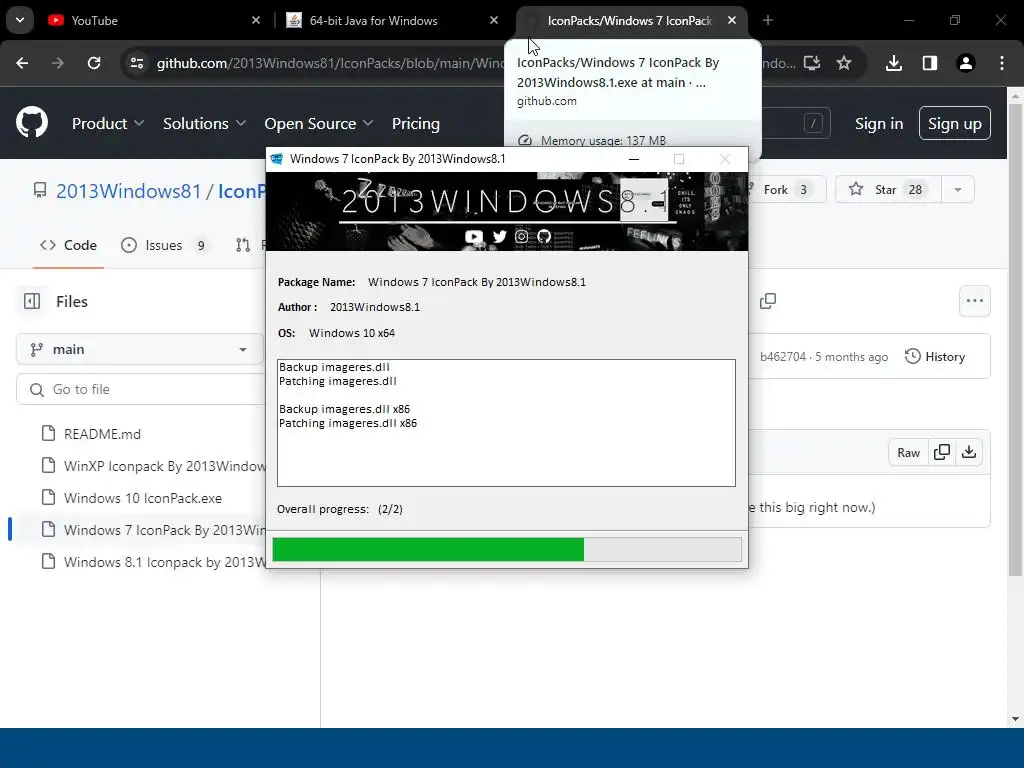Viewport: 1024px width, 768px height.
Task: Copy path icon next to file name
Action: click(768, 301)
